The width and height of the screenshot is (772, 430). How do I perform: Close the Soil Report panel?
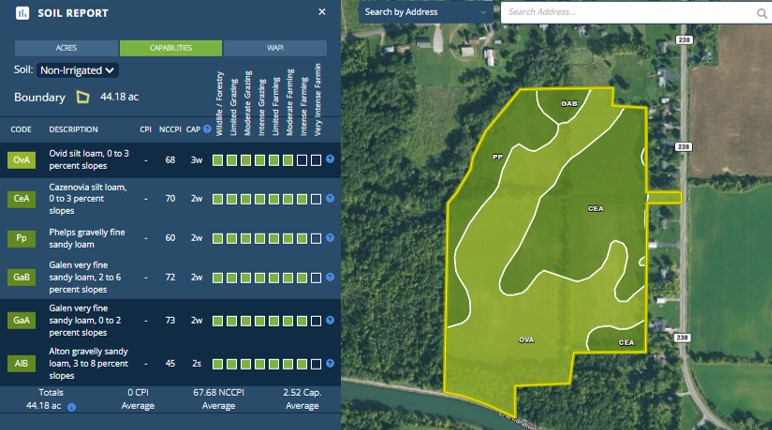[x=321, y=12]
